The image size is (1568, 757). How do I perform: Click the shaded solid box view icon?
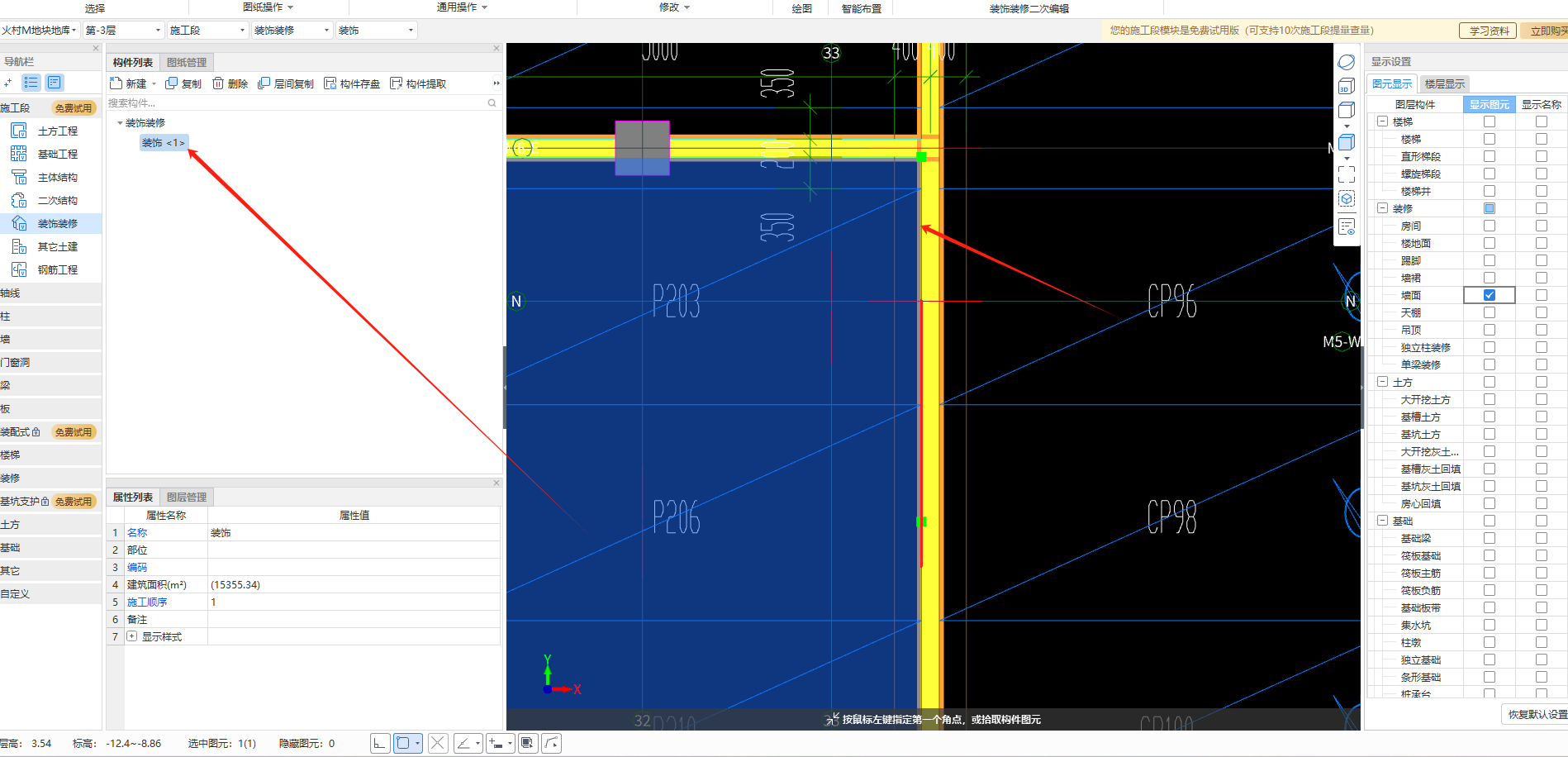click(1347, 142)
